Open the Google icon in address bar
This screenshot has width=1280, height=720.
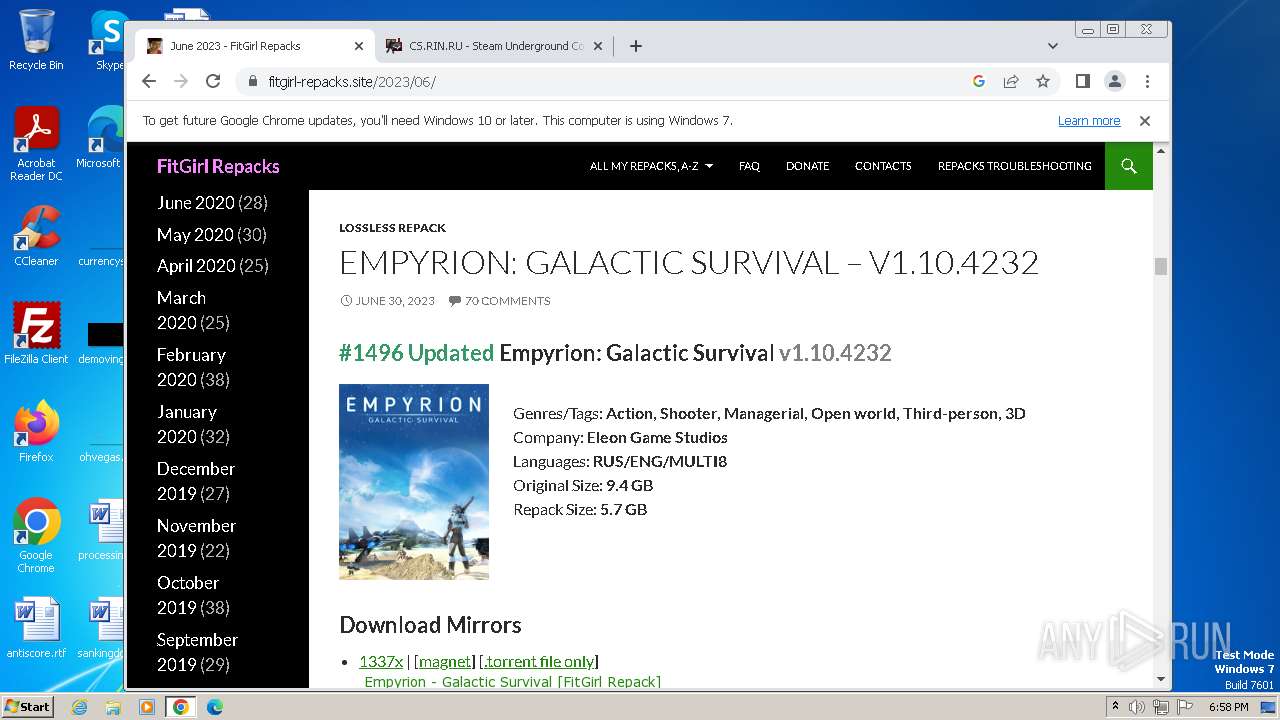(x=979, y=81)
